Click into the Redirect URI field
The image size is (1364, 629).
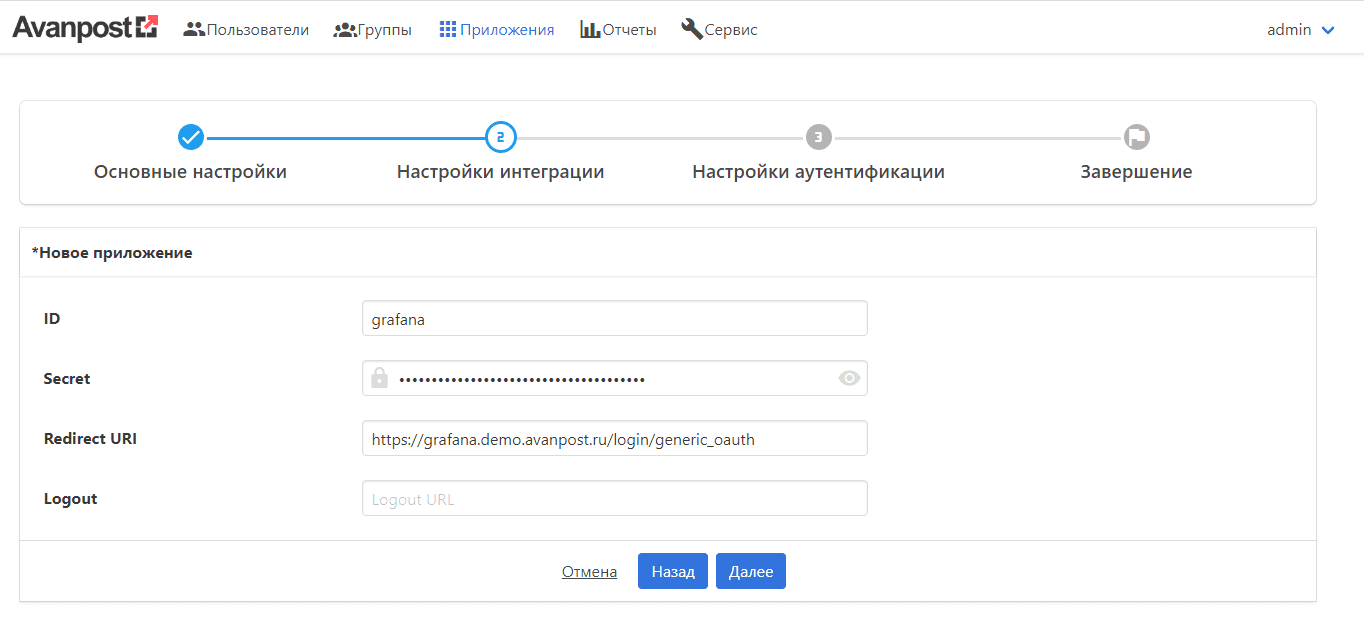(x=614, y=438)
